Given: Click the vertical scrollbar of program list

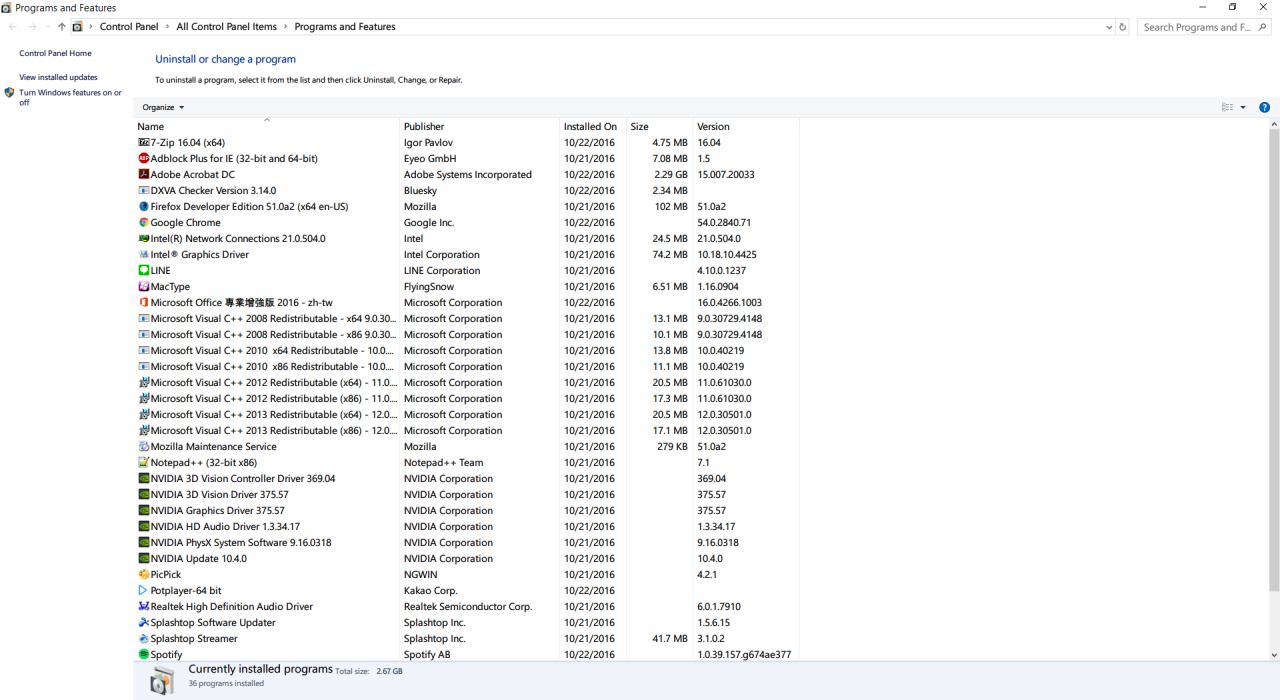Looking at the screenshot, I should [1273, 360].
